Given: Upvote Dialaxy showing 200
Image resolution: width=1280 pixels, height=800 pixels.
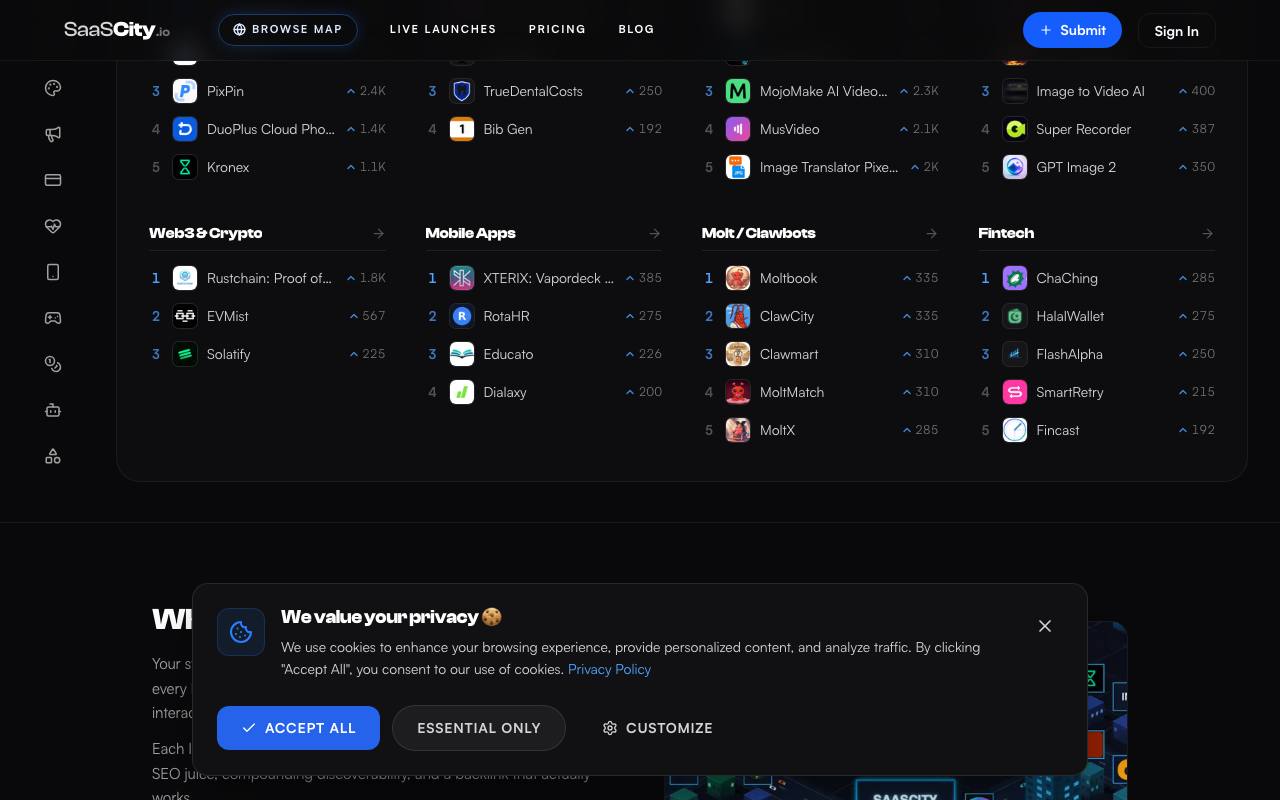Looking at the screenshot, I should (643, 392).
